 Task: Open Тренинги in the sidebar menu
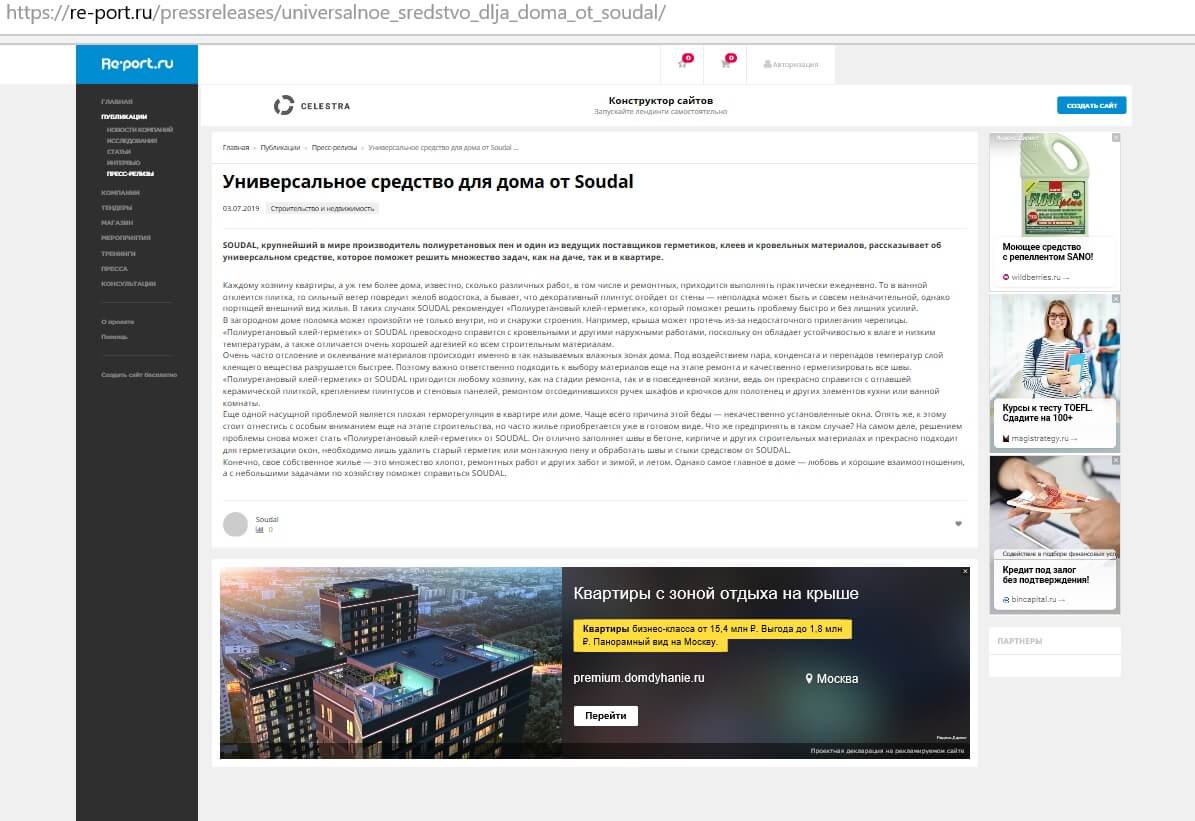(x=118, y=253)
